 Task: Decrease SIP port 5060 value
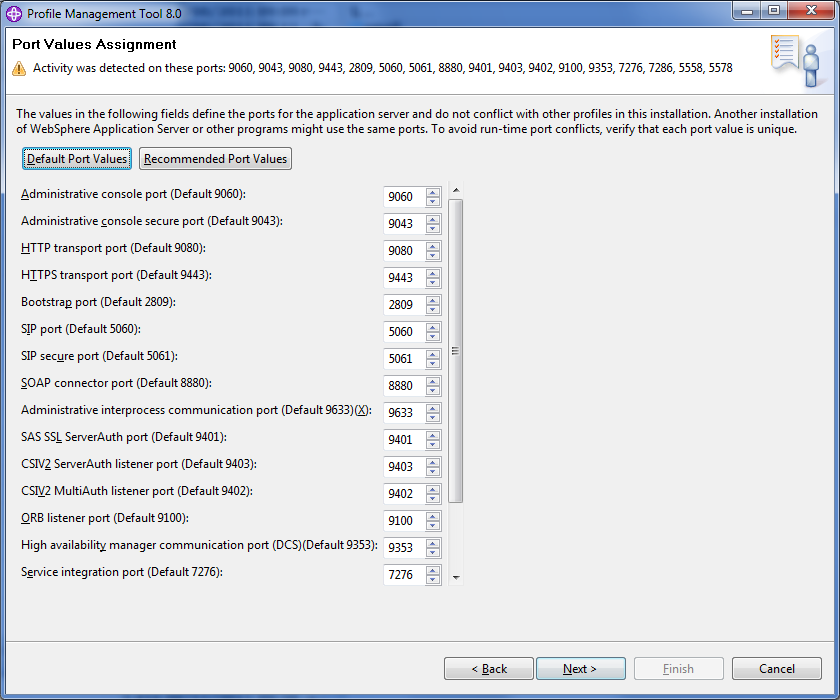(x=433, y=336)
